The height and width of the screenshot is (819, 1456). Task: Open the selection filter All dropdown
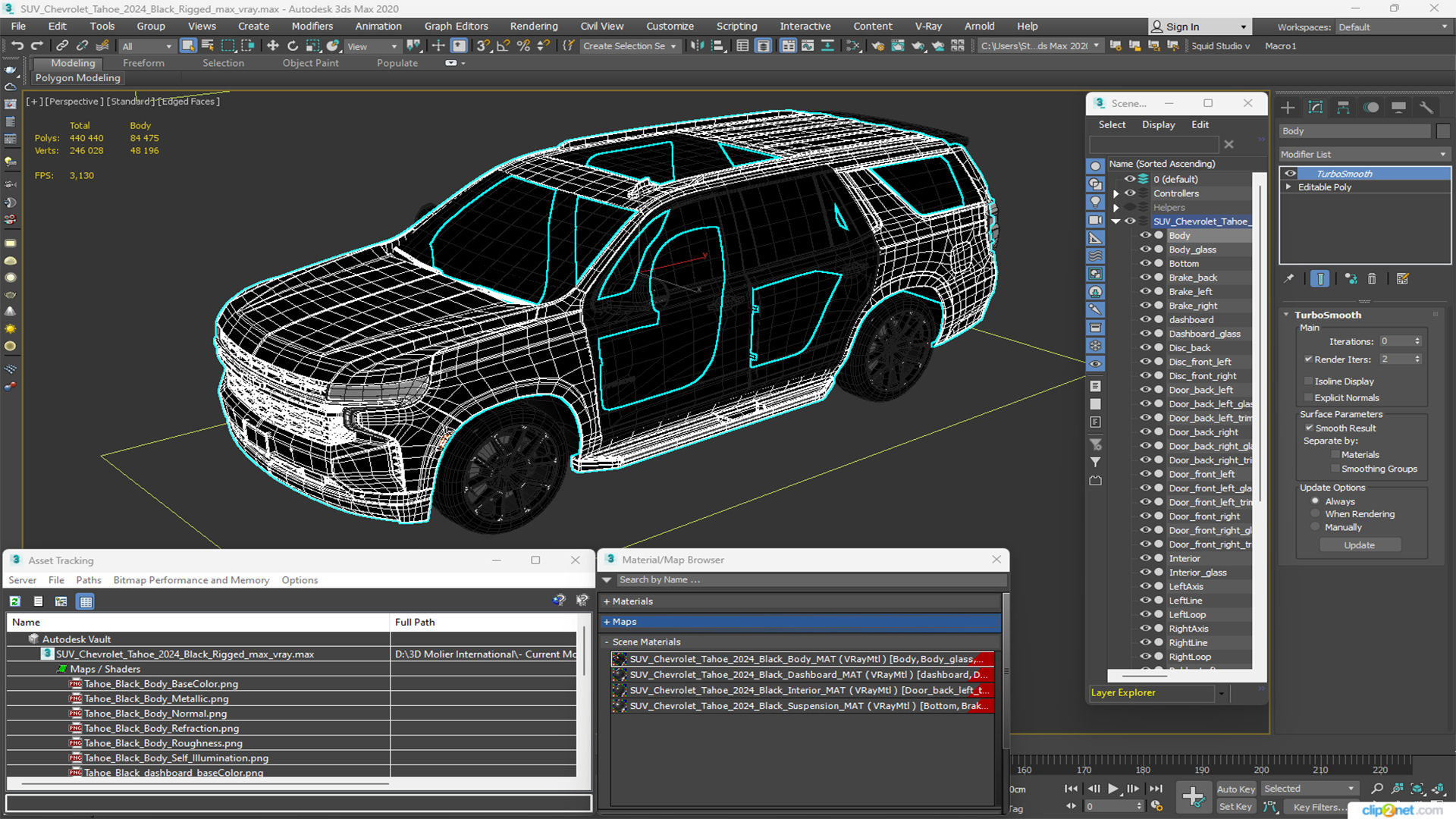pos(147,46)
